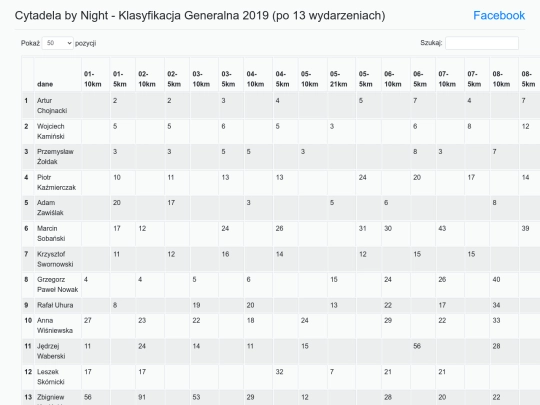
Task: Sort by the '01-10km' column header
Action: [95, 74]
